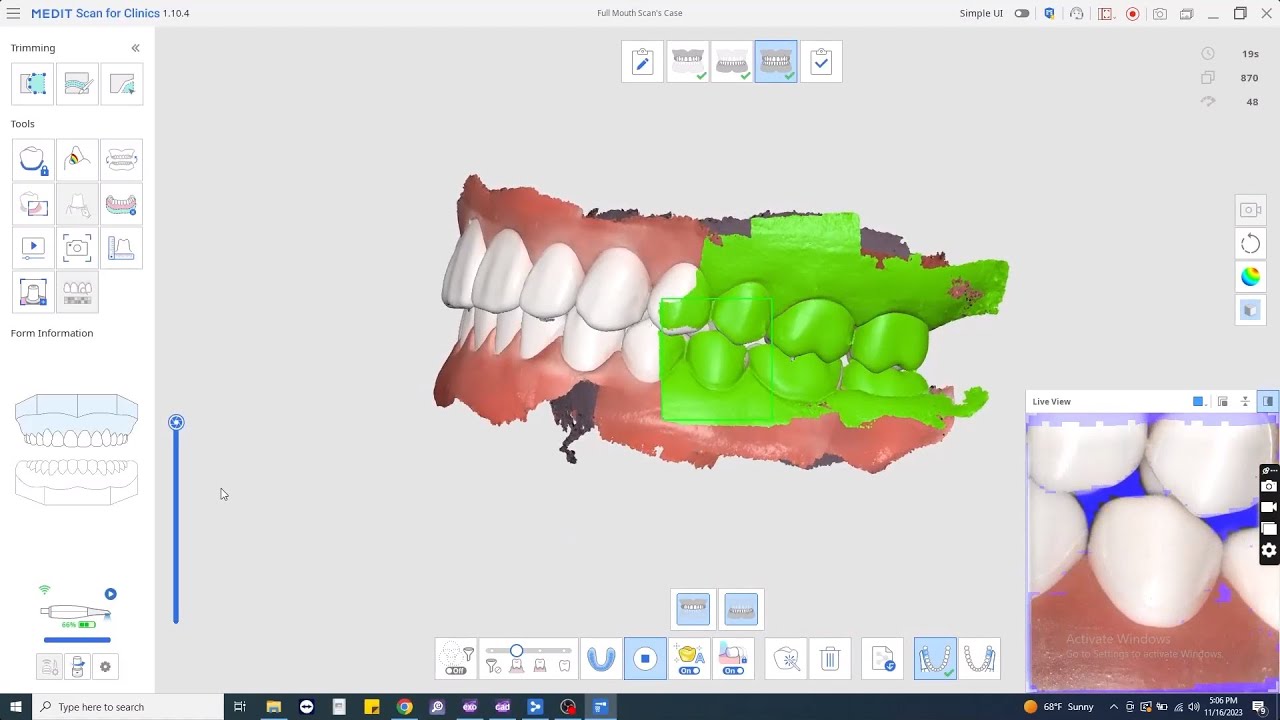The image size is (1280, 720).
Task: Open scanner settings gear
Action: tap(105, 666)
